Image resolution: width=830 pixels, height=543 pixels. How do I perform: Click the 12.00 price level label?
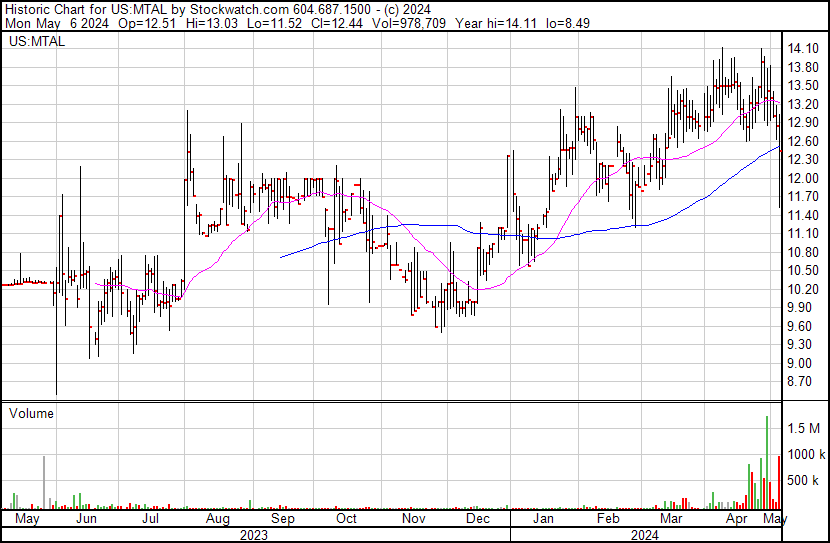tap(803, 178)
